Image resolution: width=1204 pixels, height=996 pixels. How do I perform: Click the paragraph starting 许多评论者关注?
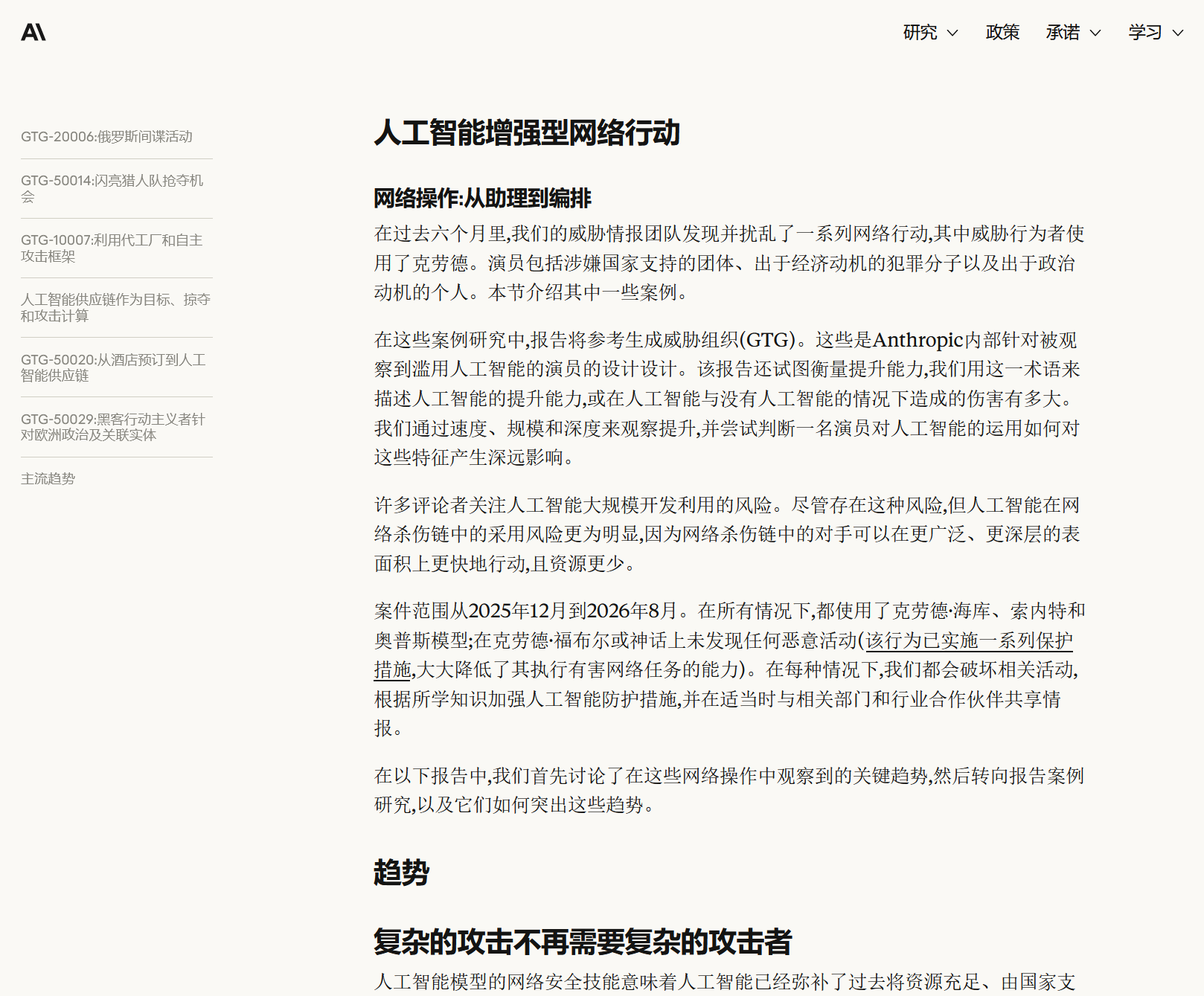point(727,535)
